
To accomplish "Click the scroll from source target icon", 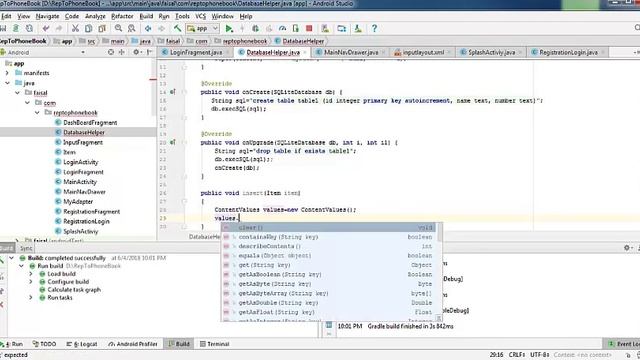I will pyautogui.click(x=111, y=52).
